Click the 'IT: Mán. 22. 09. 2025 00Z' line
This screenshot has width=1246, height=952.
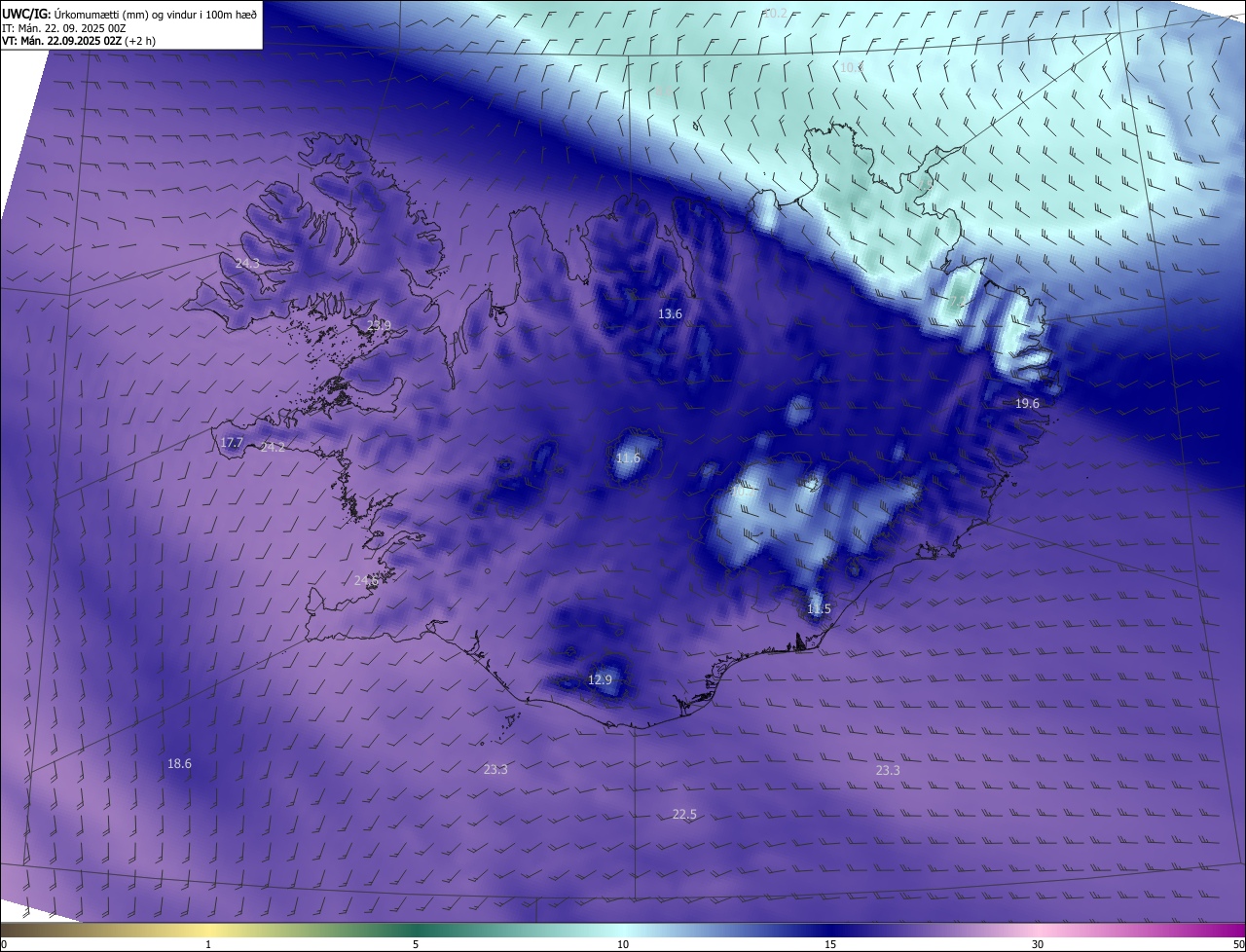[64, 27]
